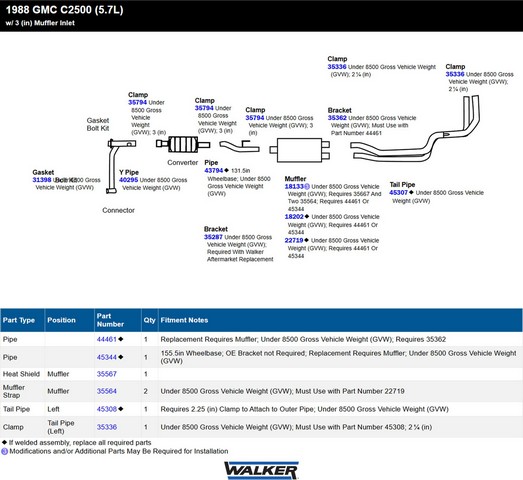This screenshot has width=523, height=480.
Task: Click the catalytic converter drawing
Action: tap(183, 144)
